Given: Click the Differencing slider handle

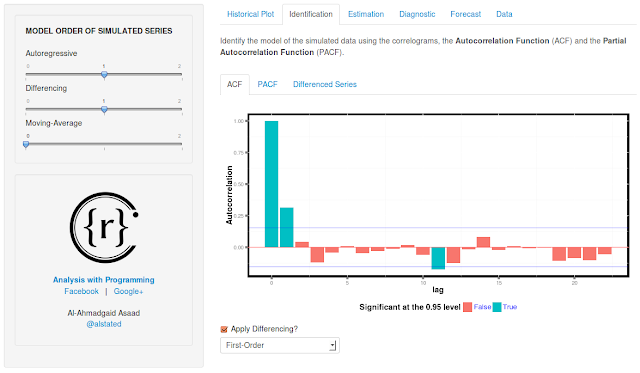Looking at the screenshot, I should point(104,109).
